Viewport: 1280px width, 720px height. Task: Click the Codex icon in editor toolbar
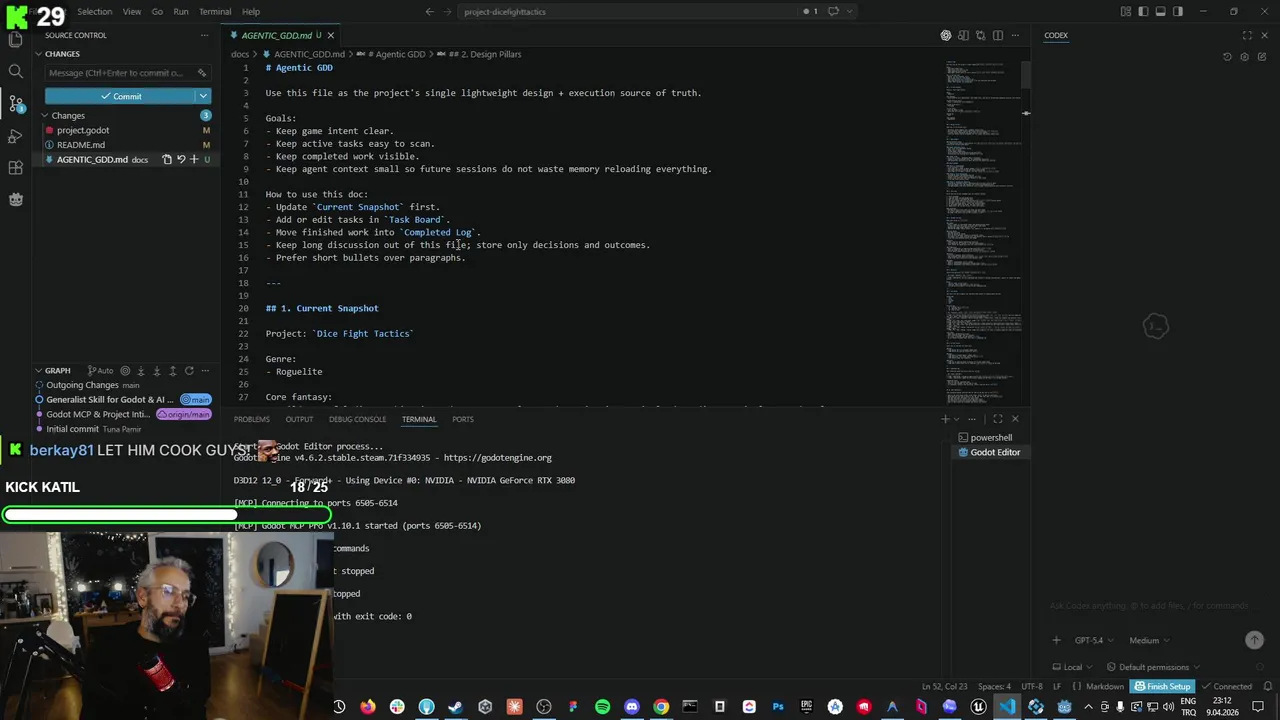point(946,36)
